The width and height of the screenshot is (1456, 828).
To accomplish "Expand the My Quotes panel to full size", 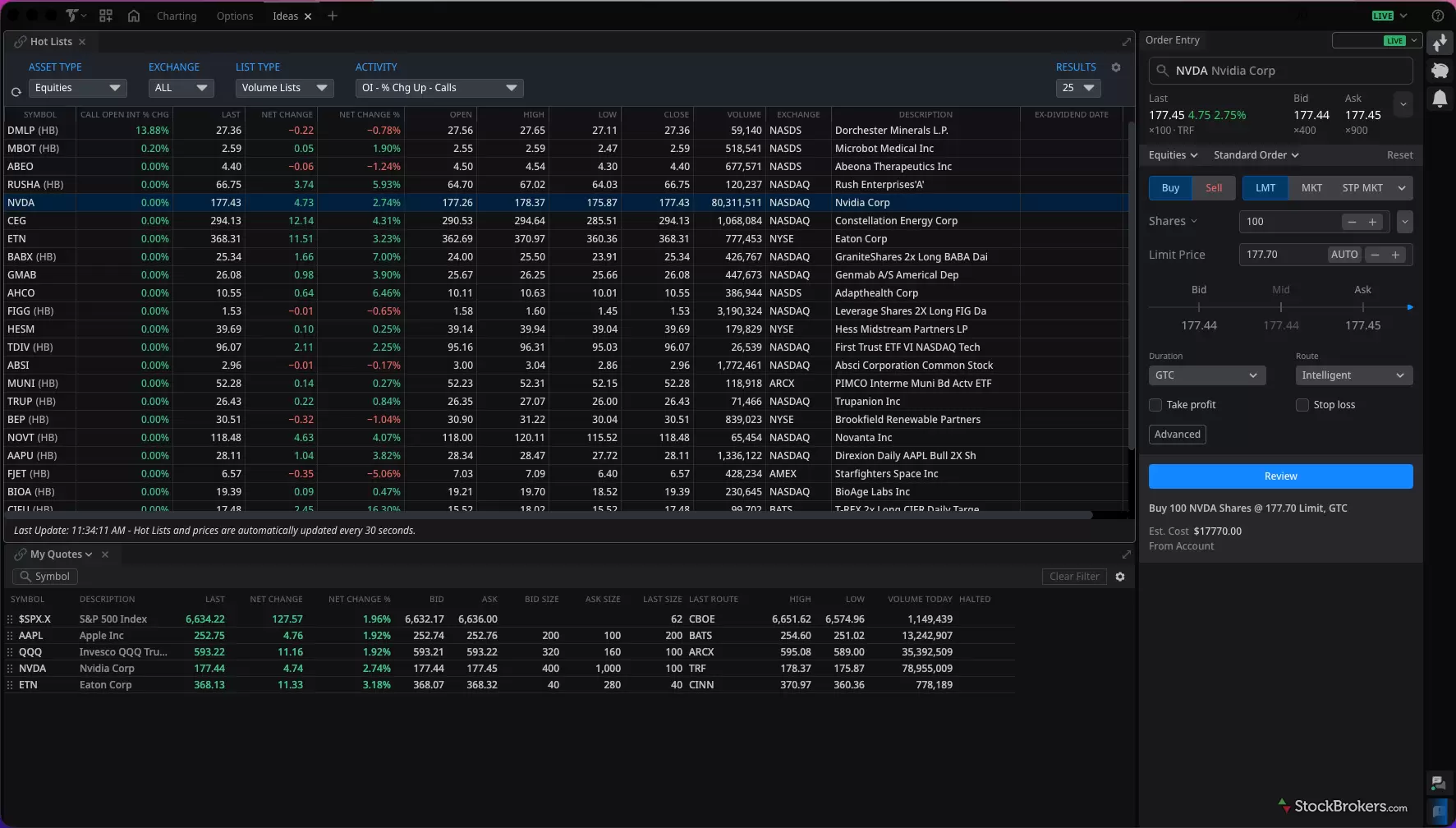I will click(1127, 554).
